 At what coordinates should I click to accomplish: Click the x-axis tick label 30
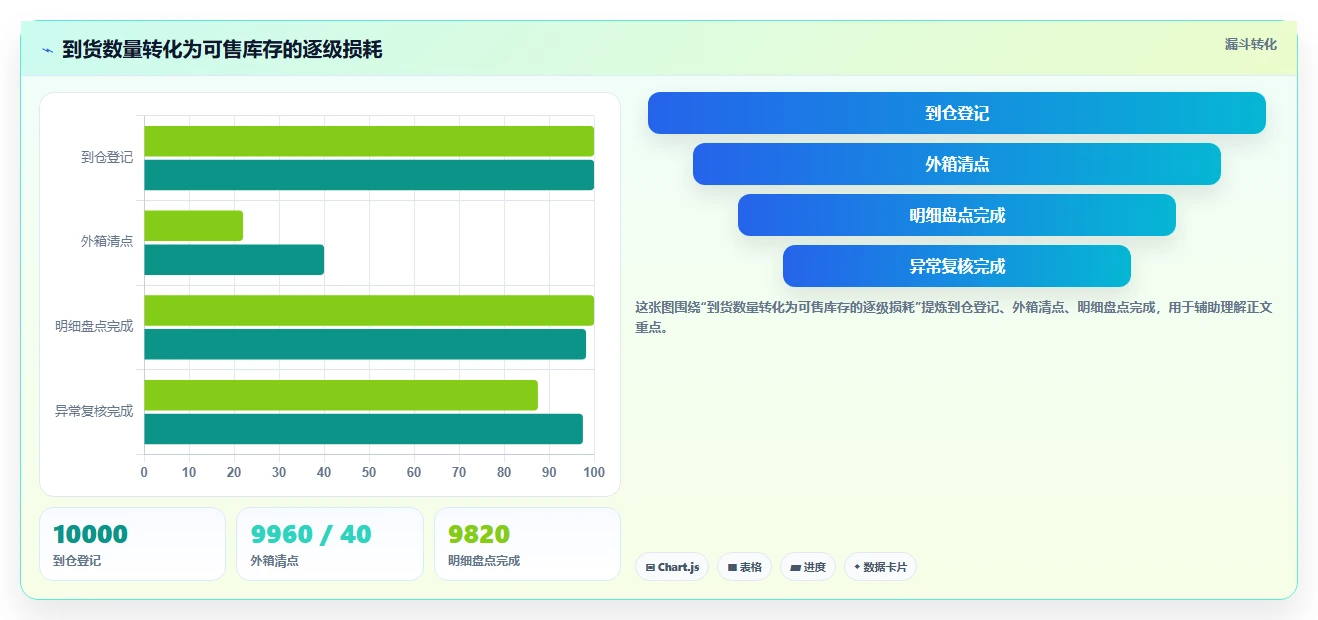tap(279, 472)
